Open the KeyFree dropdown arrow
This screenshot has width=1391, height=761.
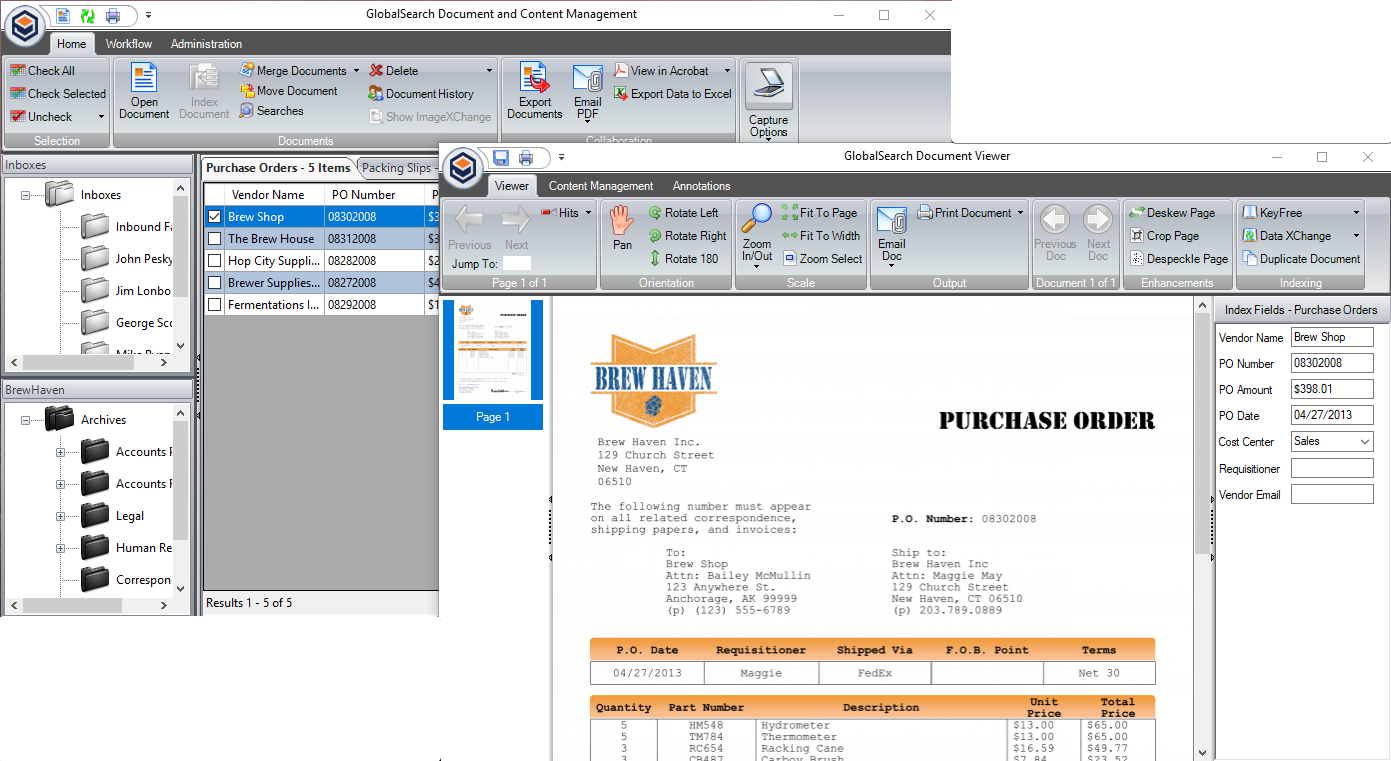1356,213
